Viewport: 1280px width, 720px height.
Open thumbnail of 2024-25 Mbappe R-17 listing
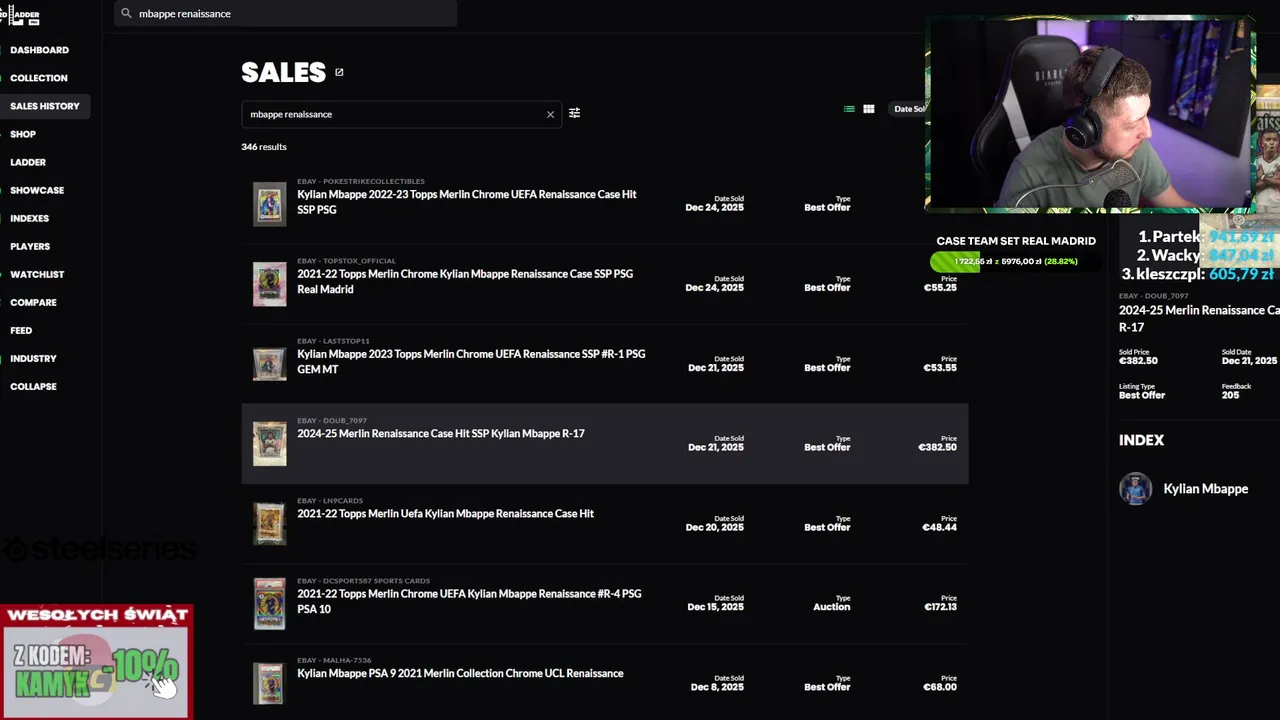point(269,444)
